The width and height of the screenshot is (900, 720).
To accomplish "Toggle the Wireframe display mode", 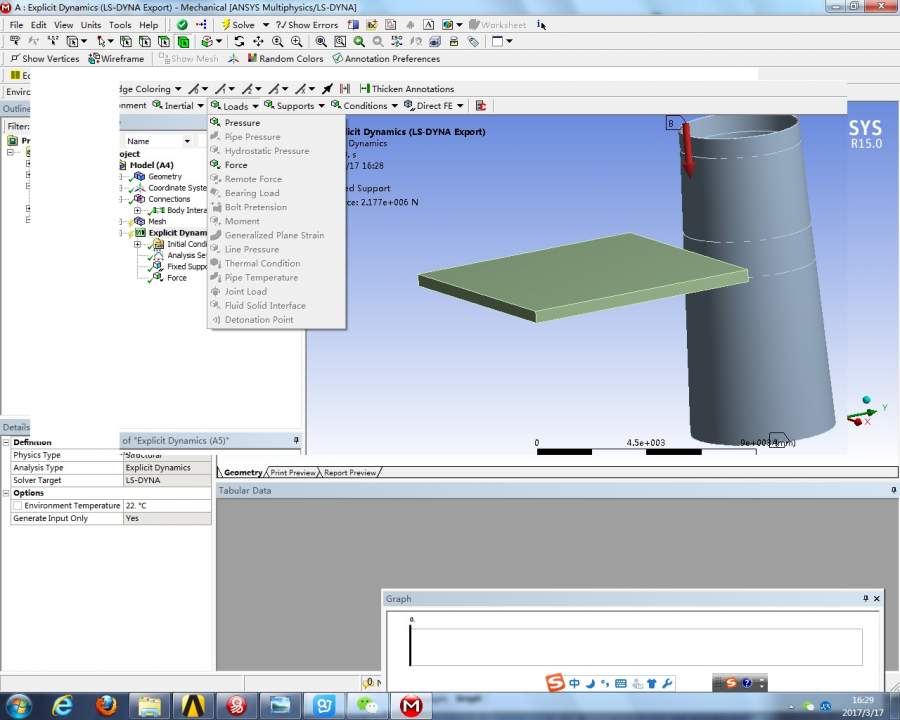I will (x=116, y=59).
